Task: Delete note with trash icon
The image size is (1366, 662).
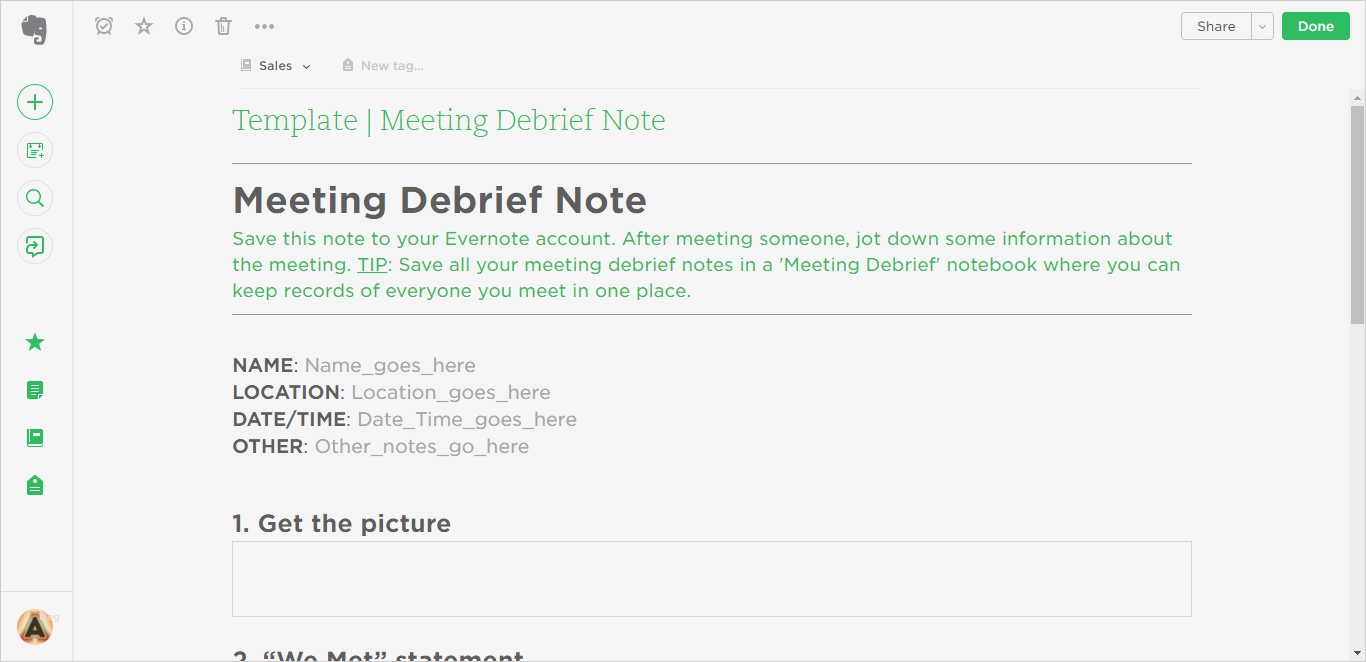Action: click(x=224, y=26)
